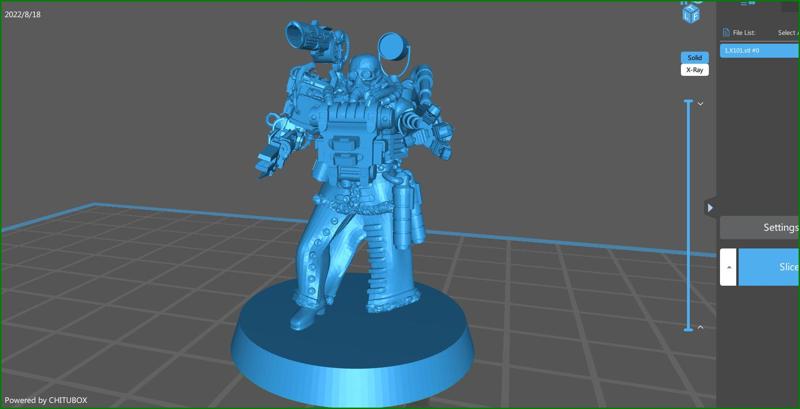Image resolution: width=800 pixels, height=409 pixels.
Task: Click the Slice button
Action: coord(769,267)
